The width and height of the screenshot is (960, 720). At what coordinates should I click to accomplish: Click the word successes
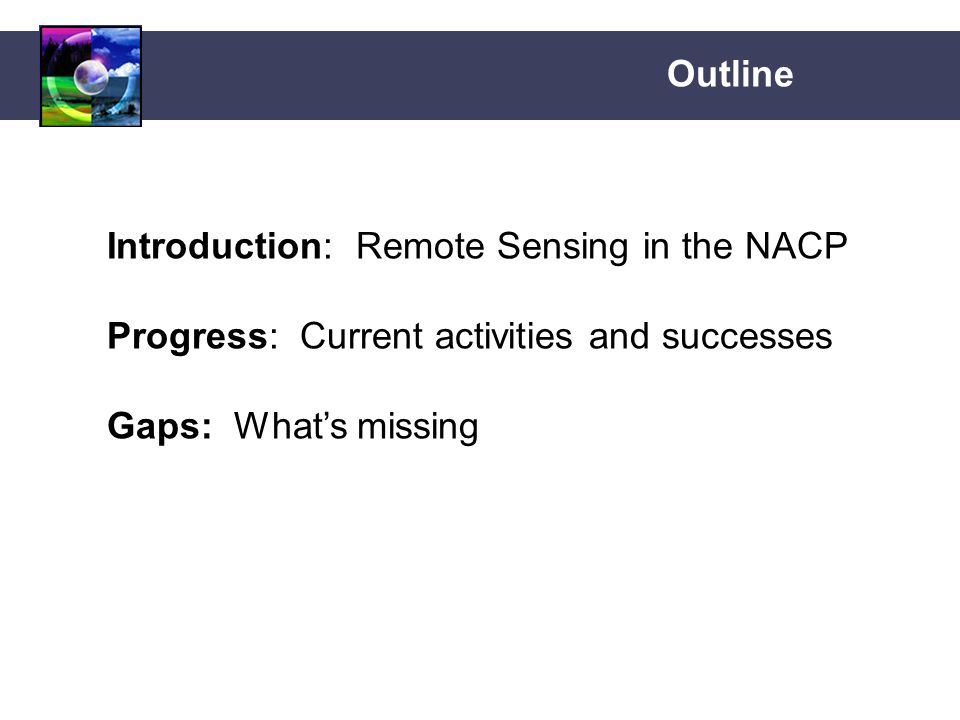(x=747, y=337)
